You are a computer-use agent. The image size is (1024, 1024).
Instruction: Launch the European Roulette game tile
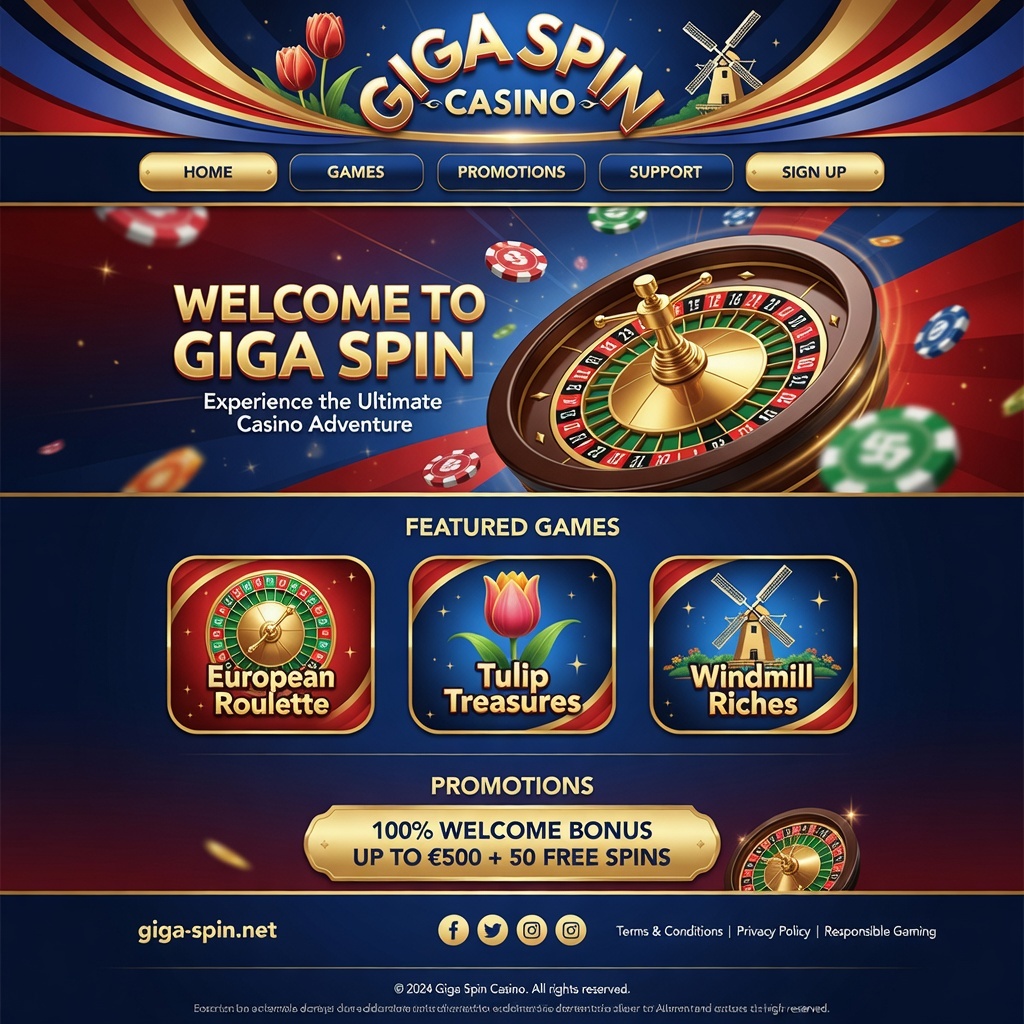pyautogui.click(x=271, y=645)
